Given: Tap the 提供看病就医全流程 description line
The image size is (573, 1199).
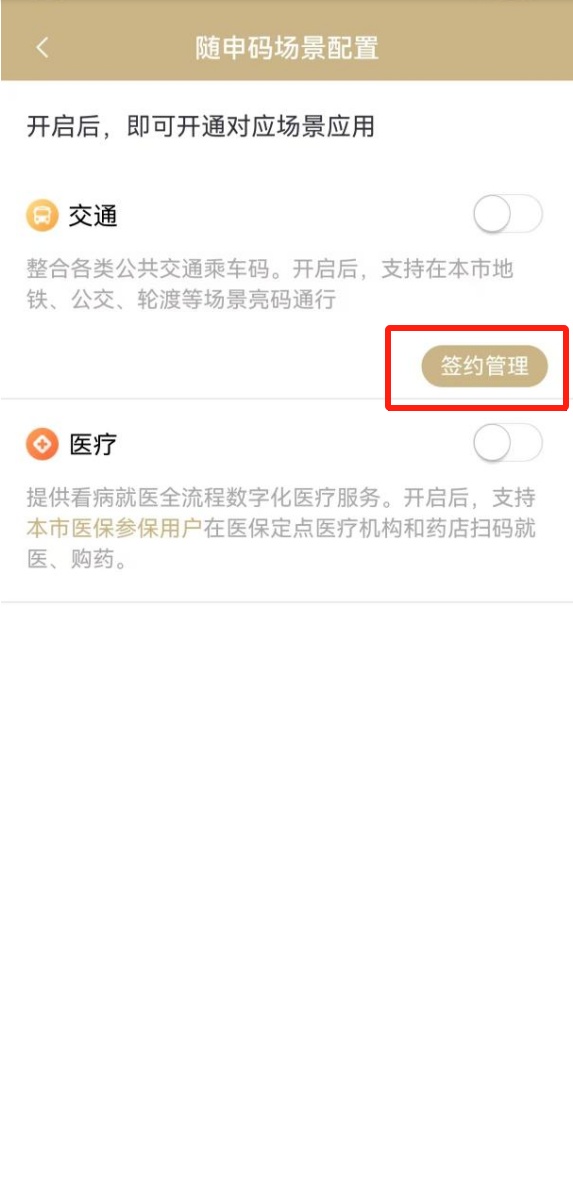Looking at the screenshot, I should pos(281,498).
